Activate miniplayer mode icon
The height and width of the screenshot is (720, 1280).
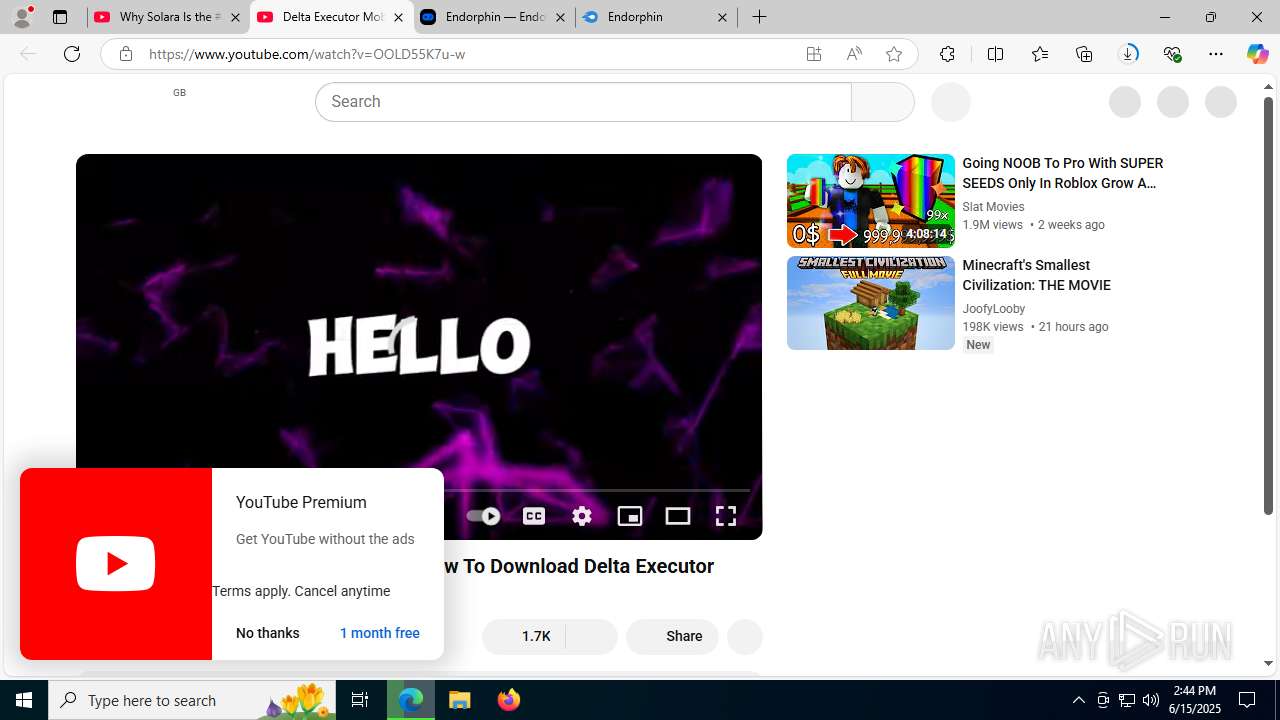[630, 516]
